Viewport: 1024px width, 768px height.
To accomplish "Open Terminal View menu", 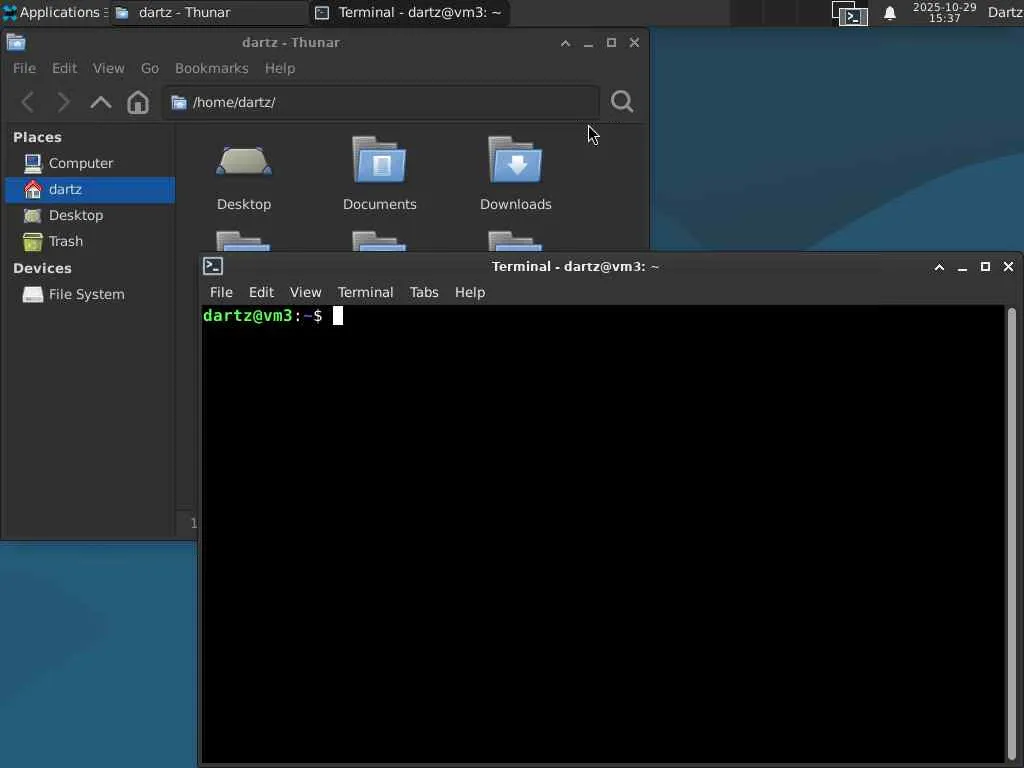I will [x=306, y=292].
